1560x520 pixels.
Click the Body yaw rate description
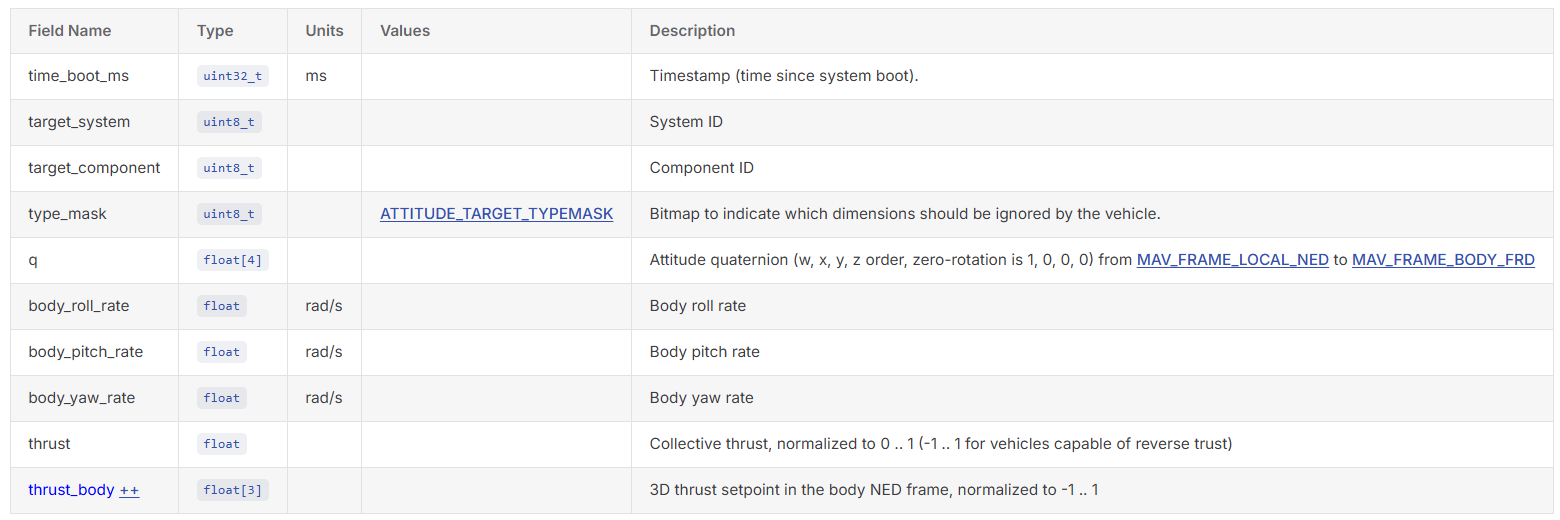tap(701, 398)
